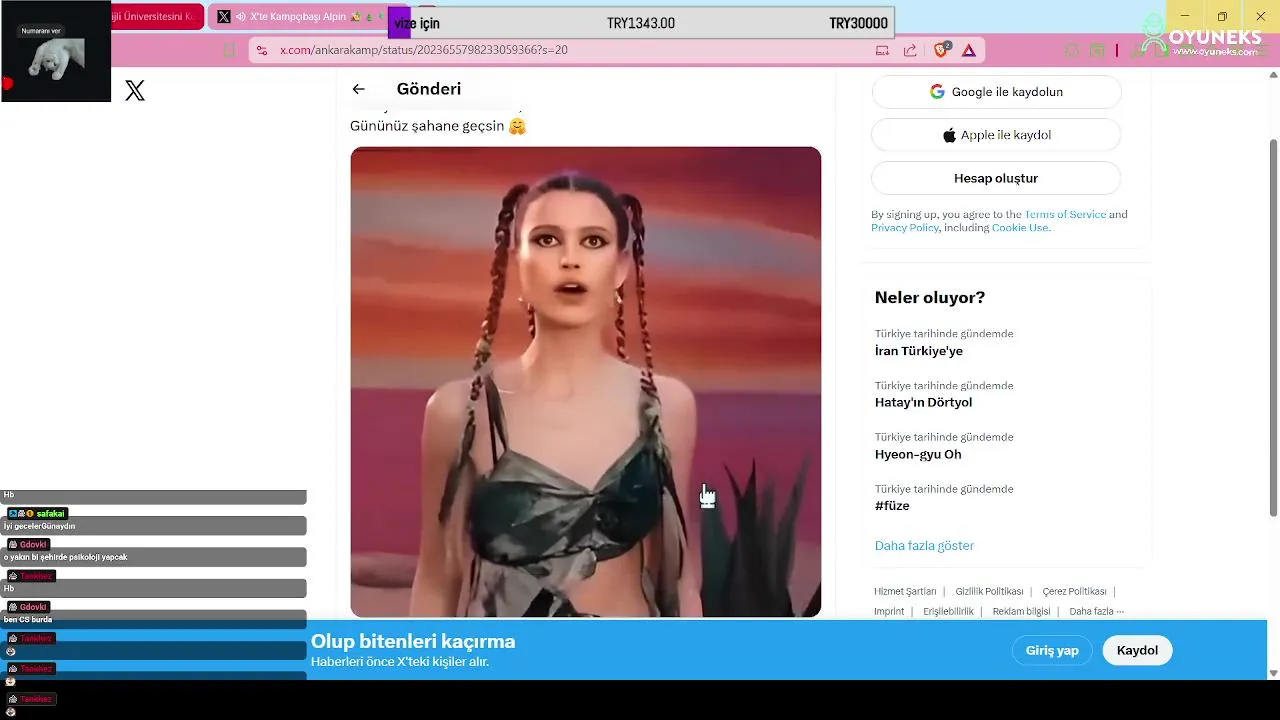Click Daha fazla göster link
The height and width of the screenshot is (720, 1280).
(924, 546)
